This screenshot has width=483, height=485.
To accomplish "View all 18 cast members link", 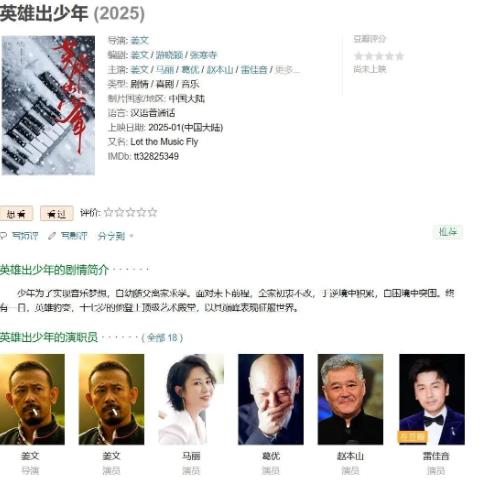I will click(162, 338).
